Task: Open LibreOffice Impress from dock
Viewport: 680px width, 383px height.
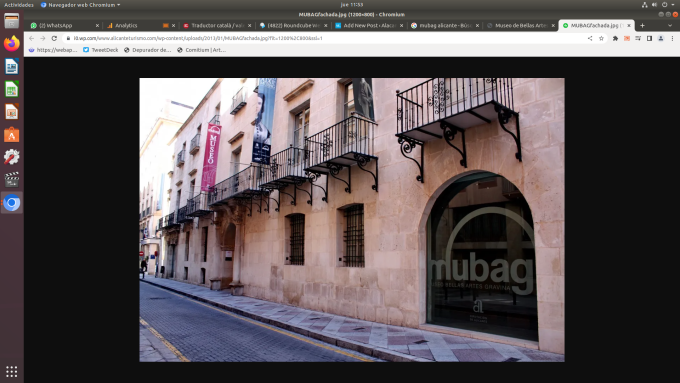Action: pos(12,112)
